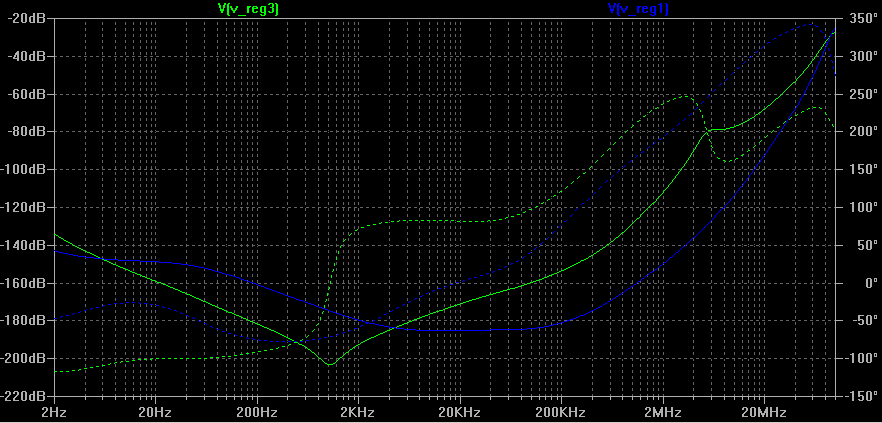882x423 pixels.
Task: Click the 200KHz frequency axis label
Action: click(x=561, y=413)
